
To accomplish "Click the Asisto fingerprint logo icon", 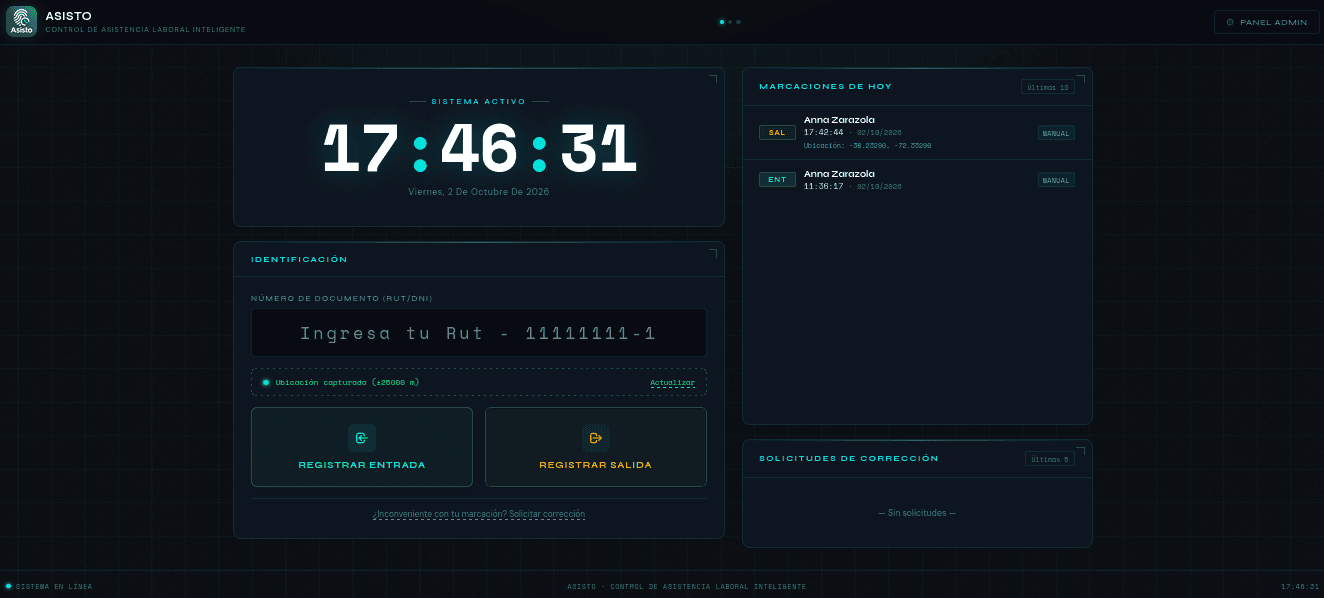I will pyautogui.click(x=22, y=21).
